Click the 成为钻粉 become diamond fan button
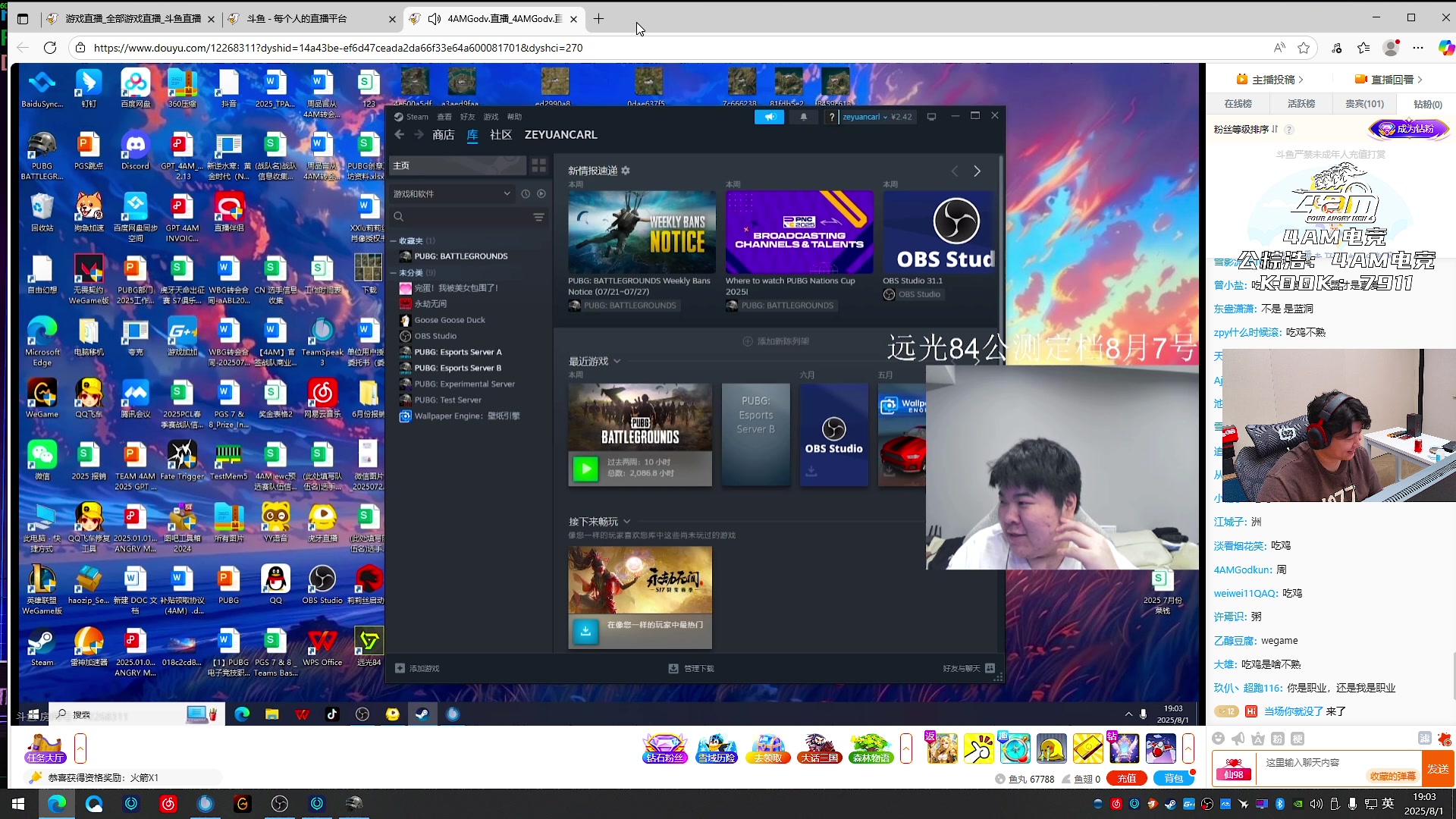Image resolution: width=1456 pixels, height=819 pixels. (1408, 129)
